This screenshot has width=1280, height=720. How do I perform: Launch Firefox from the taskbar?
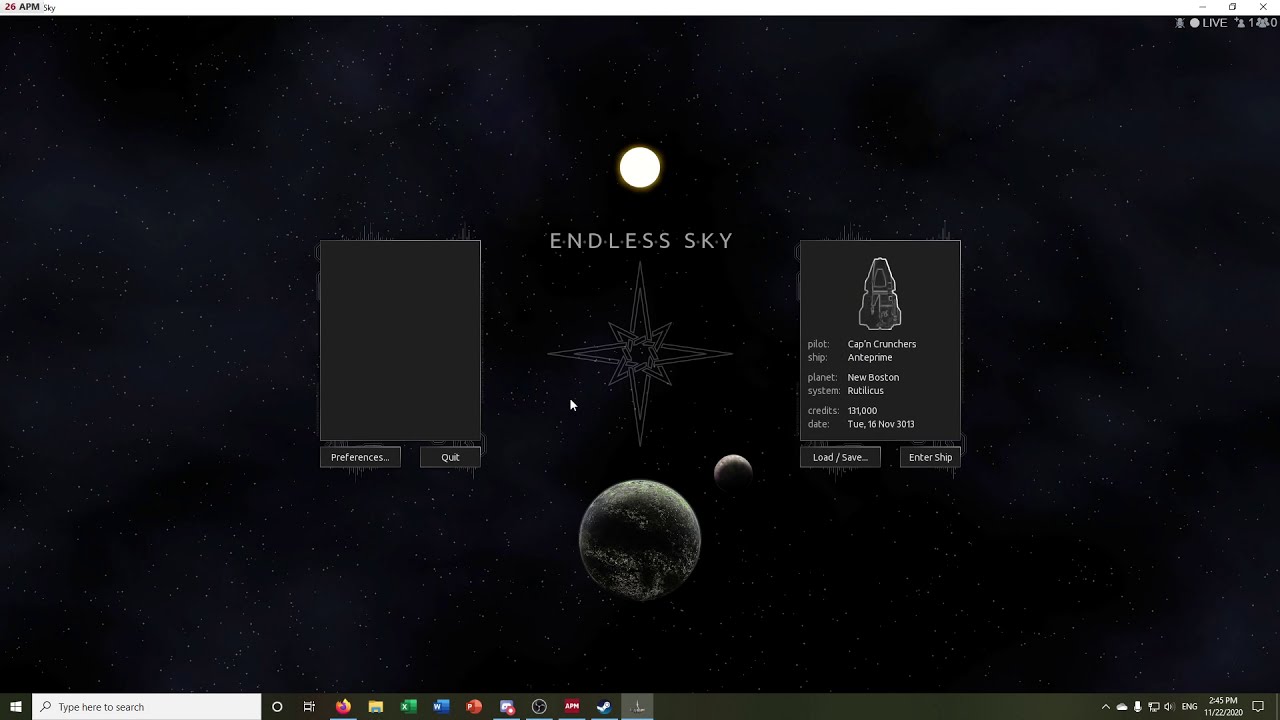pos(343,707)
